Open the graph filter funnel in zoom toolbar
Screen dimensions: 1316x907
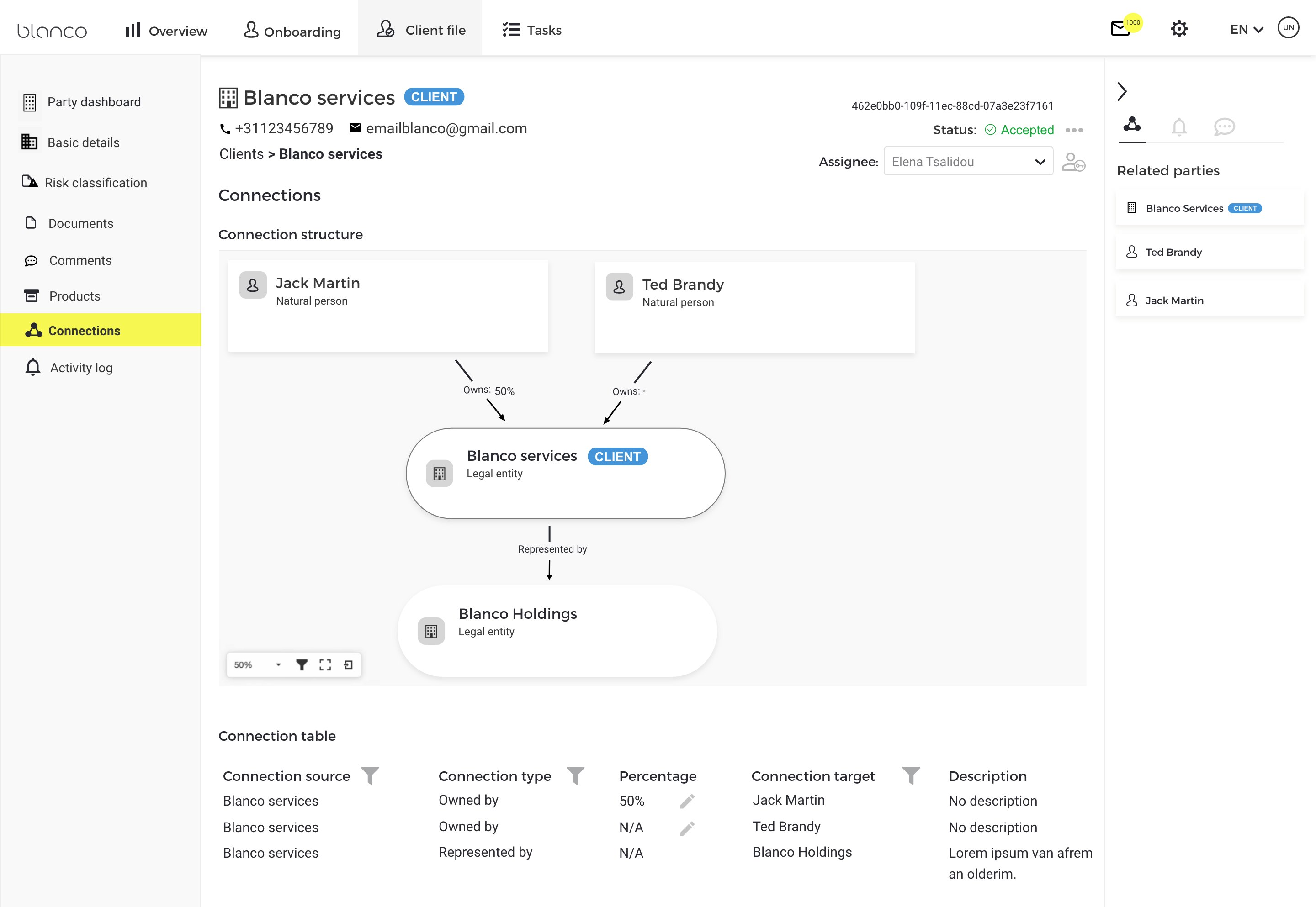(x=301, y=664)
